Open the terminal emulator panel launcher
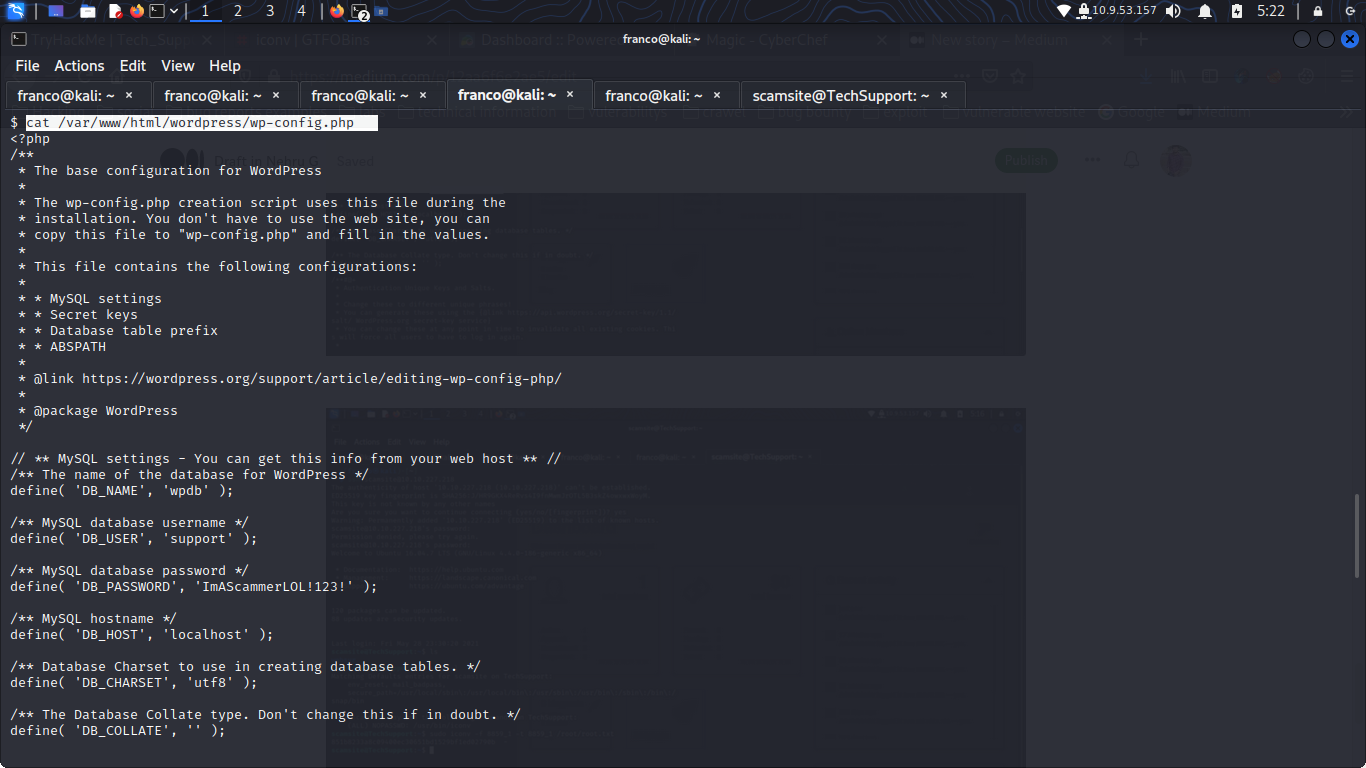Viewport: 1366px width, 768px height. pos(157,11)
